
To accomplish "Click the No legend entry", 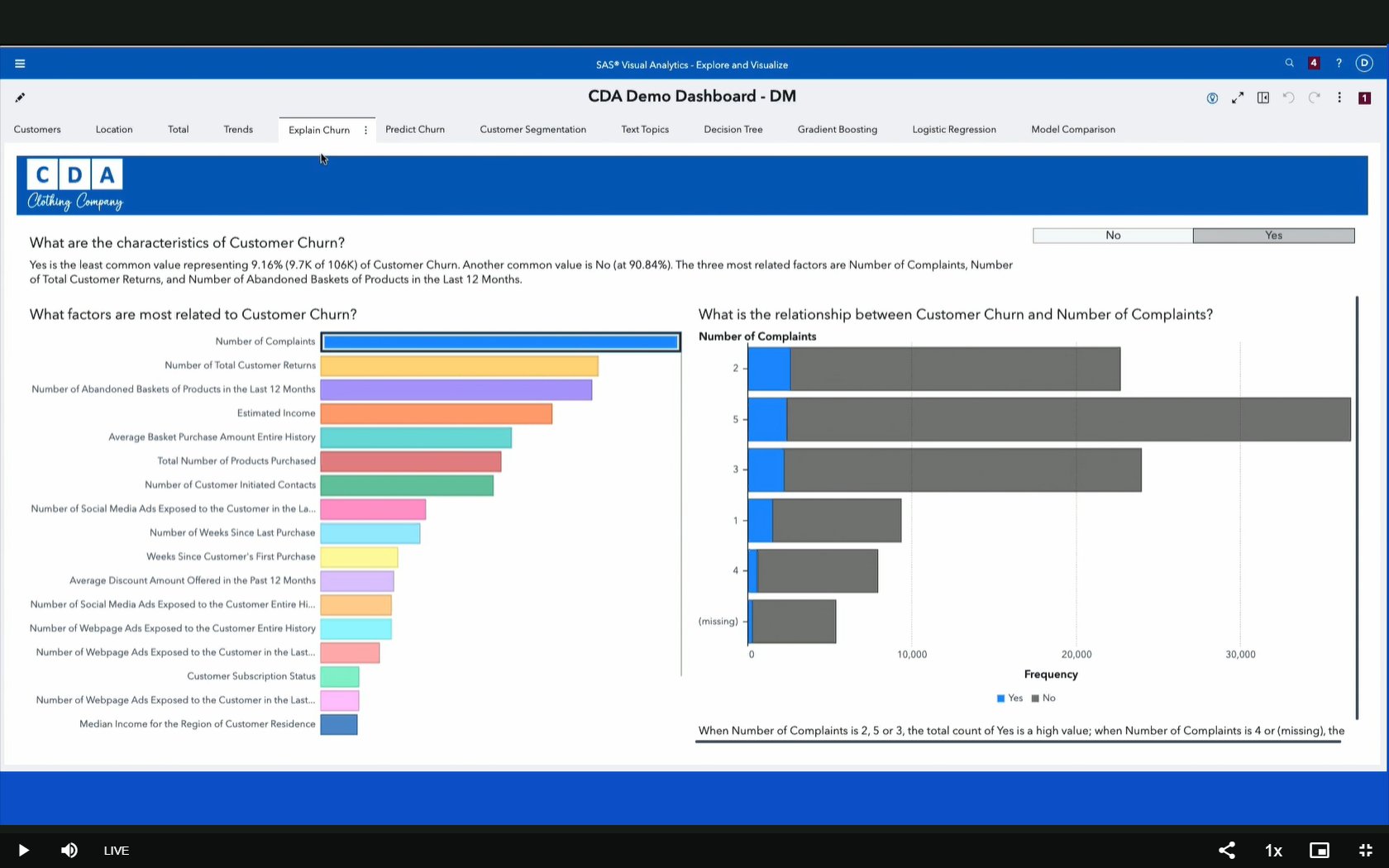I will (1043, 699).
